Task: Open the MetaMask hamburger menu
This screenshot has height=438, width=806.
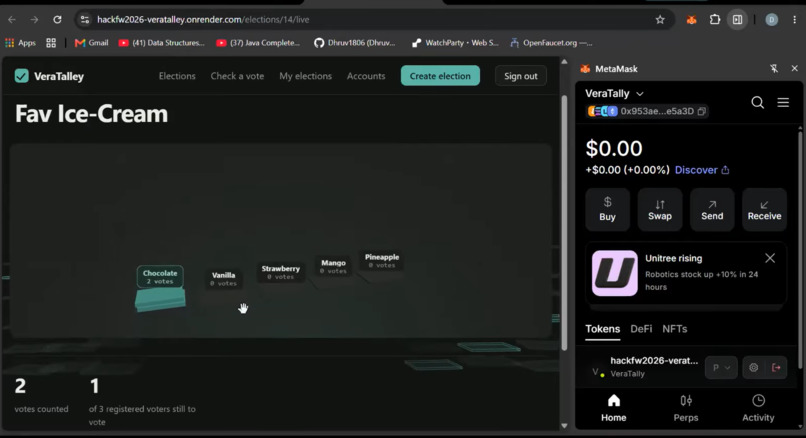Action: coord(783,102)
